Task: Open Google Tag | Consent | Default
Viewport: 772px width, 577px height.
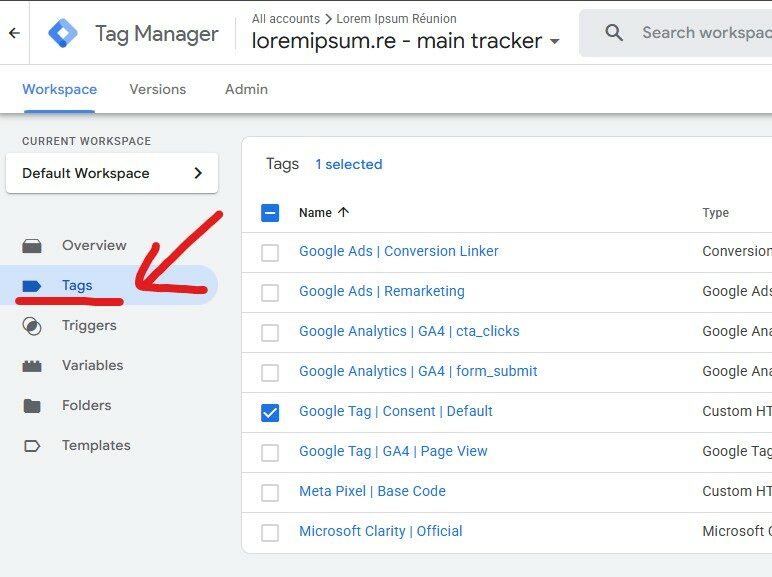Action: [x=396, y=411]
